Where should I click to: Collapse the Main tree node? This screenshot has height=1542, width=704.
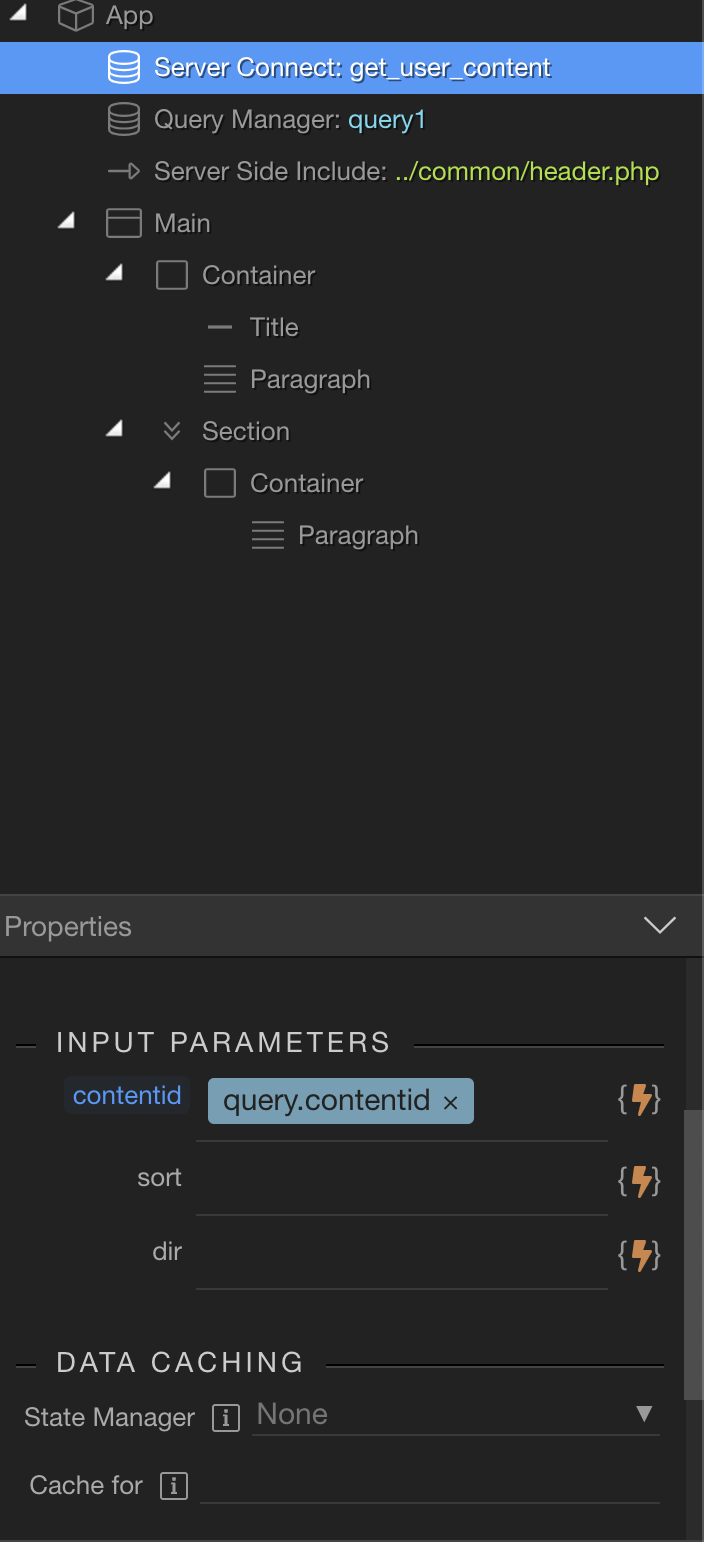66,221
